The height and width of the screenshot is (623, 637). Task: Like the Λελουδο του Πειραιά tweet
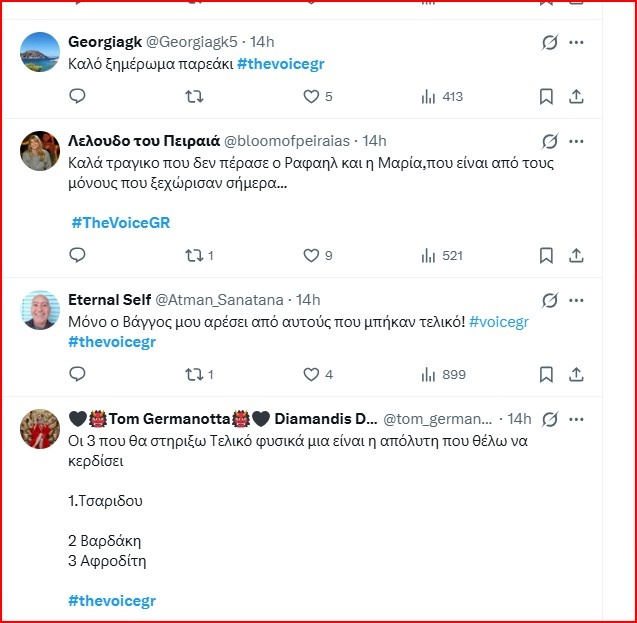pos(311,255)
